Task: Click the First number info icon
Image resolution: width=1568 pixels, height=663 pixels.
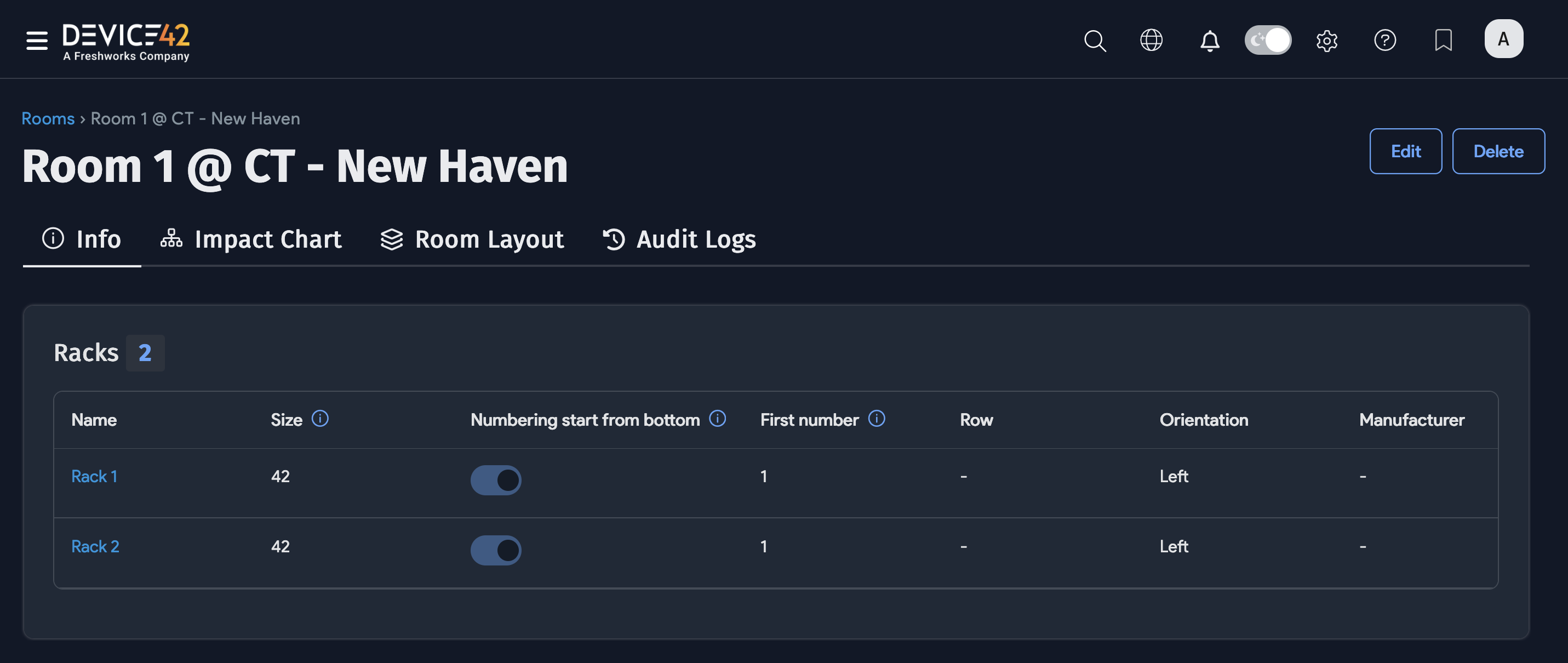Action: 877,419
